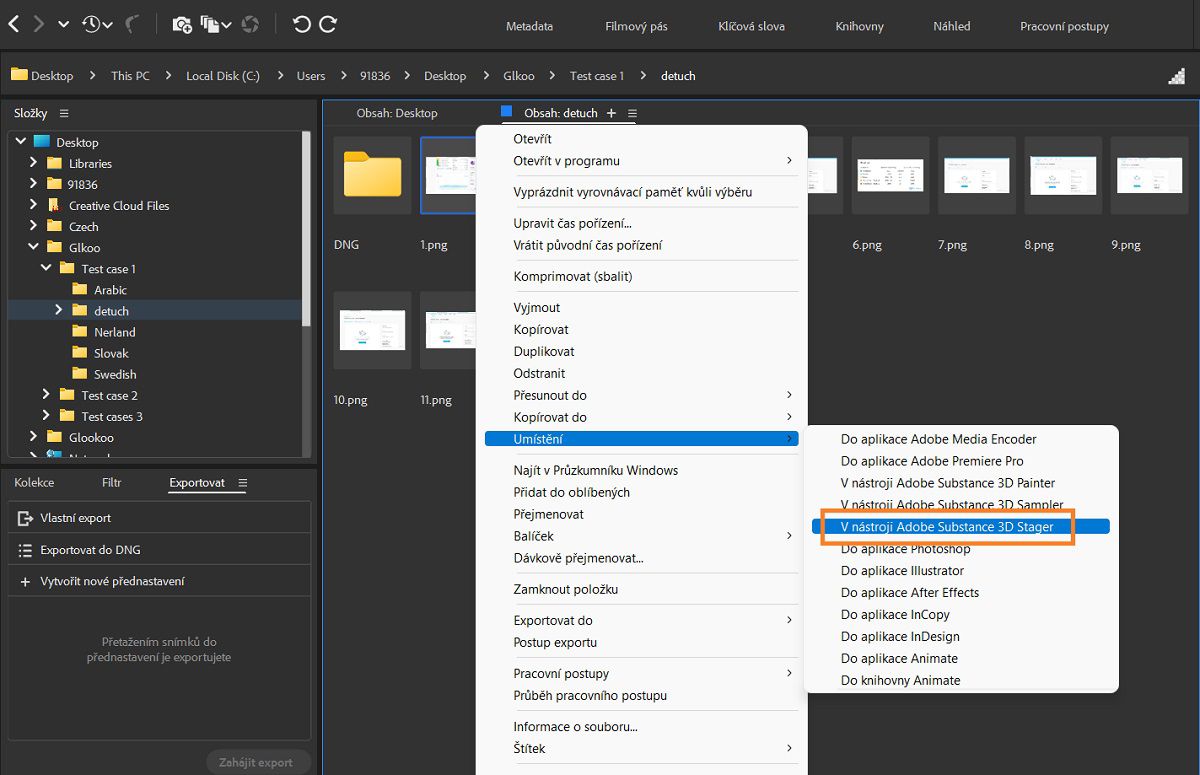Open the parent folders dropdown chevron
Image resolution: width=1200 pixels, height=775 pixels.
click(64, 25)
